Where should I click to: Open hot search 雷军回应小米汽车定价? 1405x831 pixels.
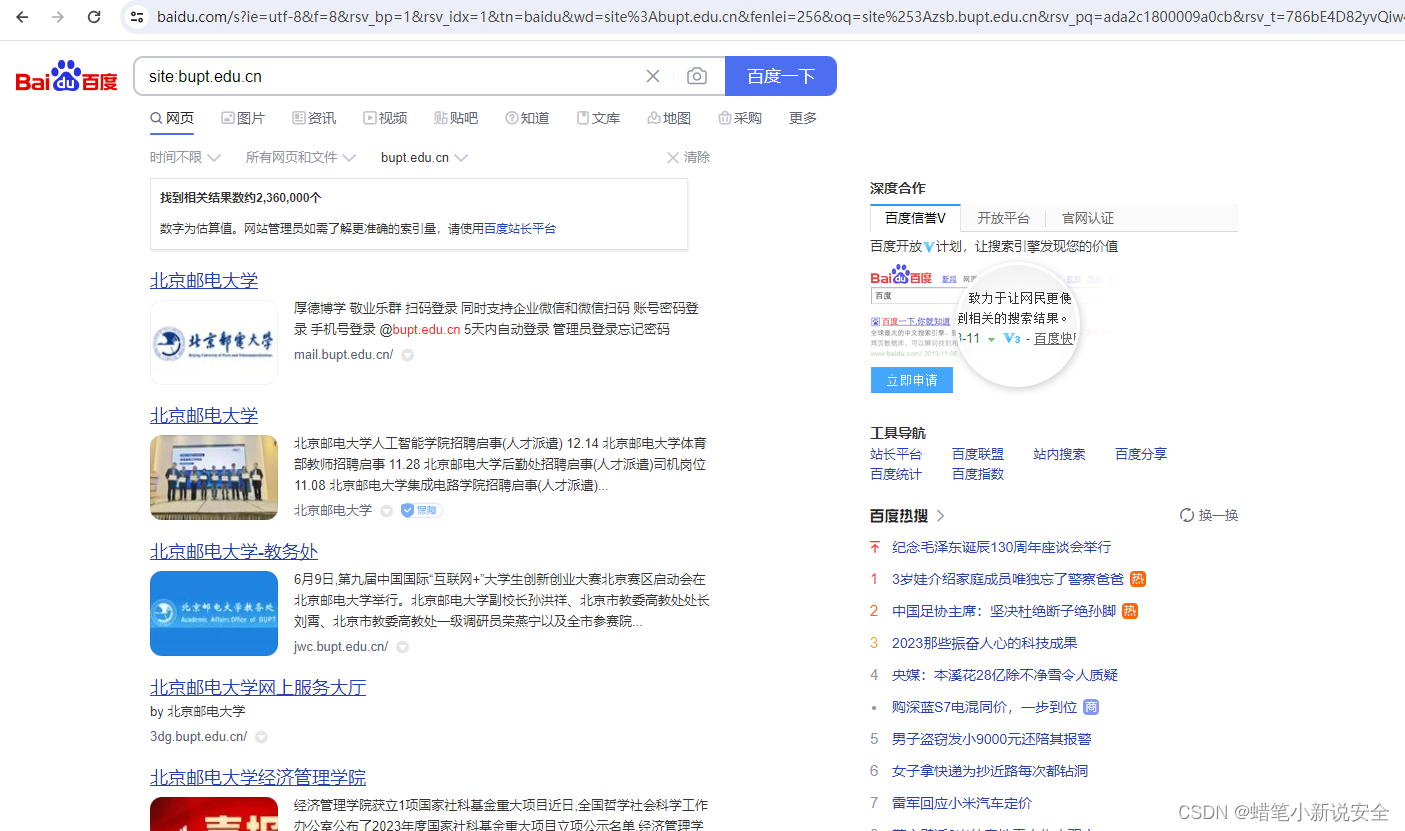point(962,803)
